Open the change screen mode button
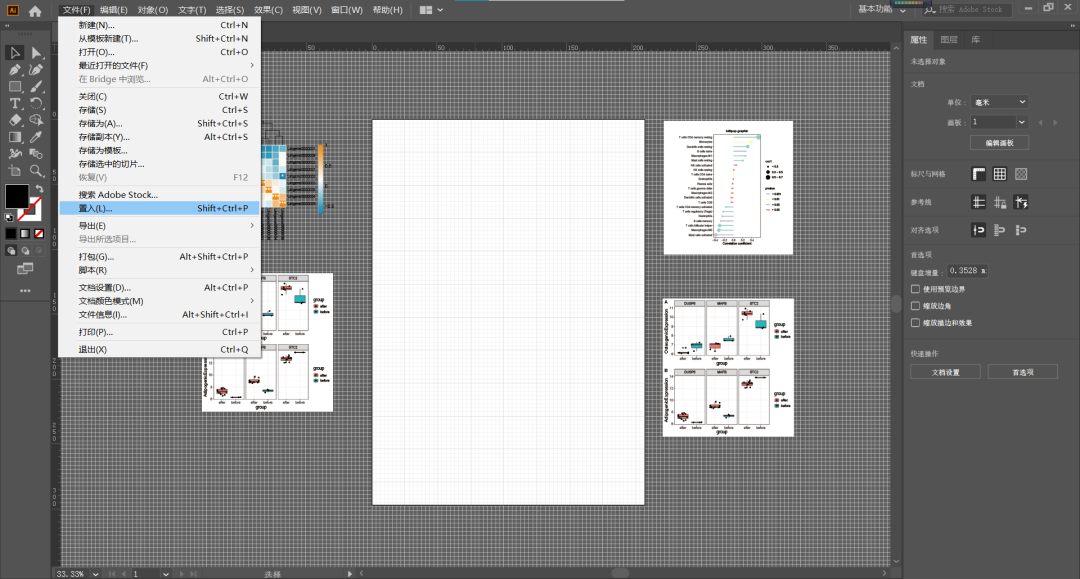This screenshot has width=1080, height=579. click(x=25, y=269)
